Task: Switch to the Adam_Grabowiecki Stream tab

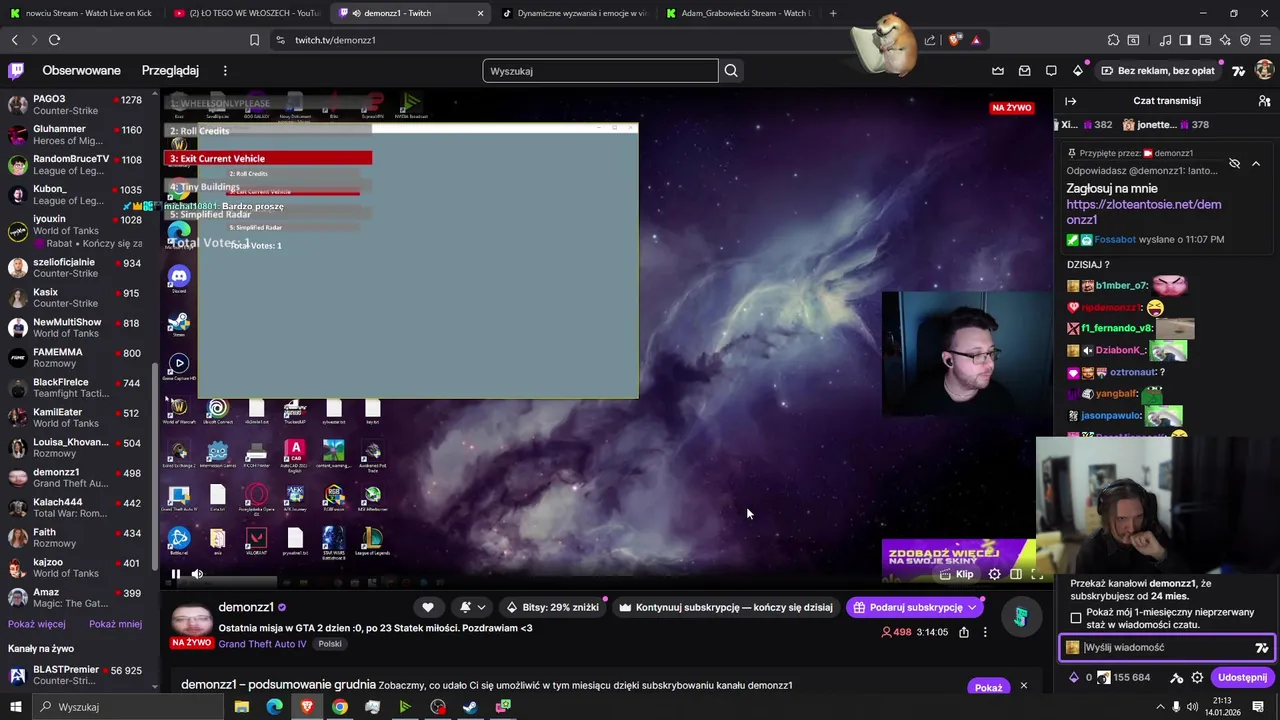Action: pos(740,13)
